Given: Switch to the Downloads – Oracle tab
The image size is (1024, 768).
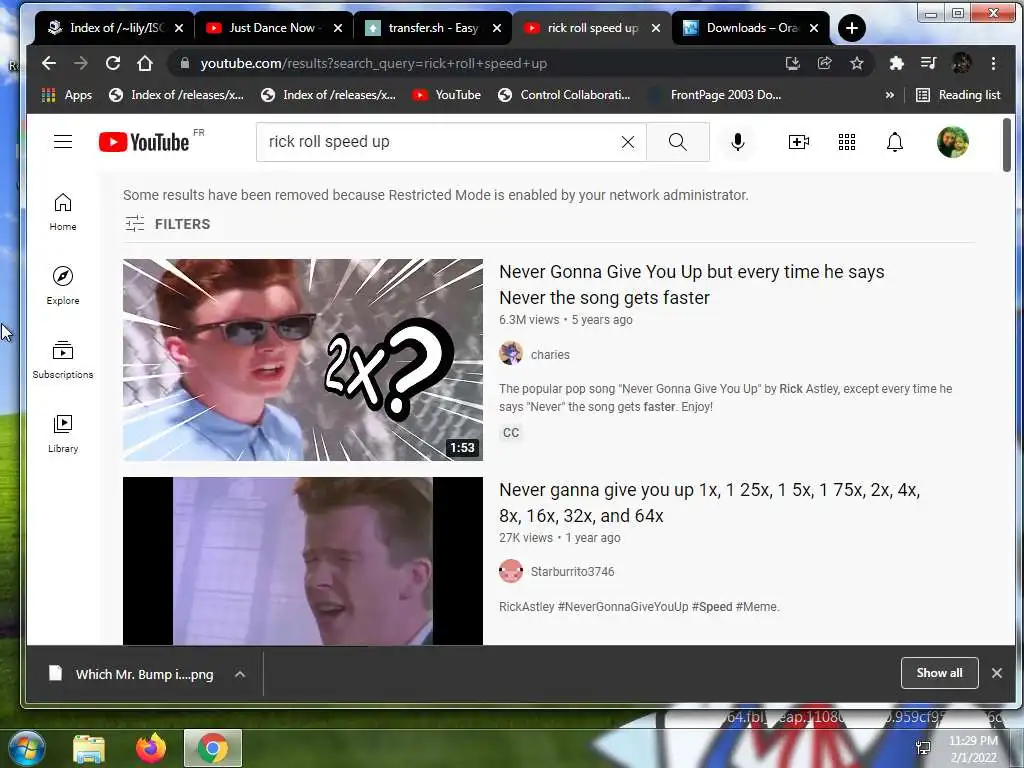Looking at the screenshot, I should click(x=750, y=28).
